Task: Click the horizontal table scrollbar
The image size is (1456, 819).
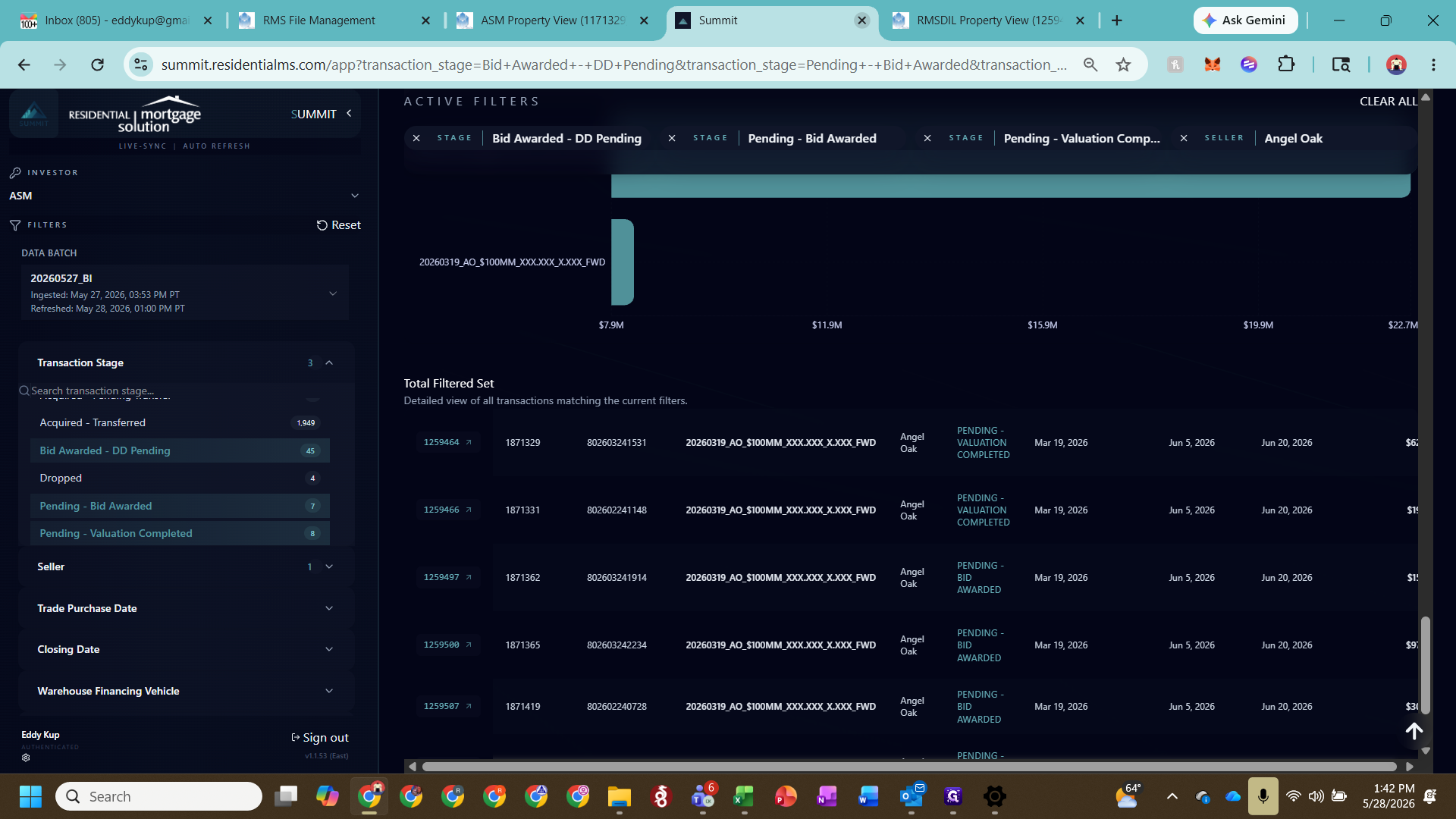Action: click(x=908, y=767)
